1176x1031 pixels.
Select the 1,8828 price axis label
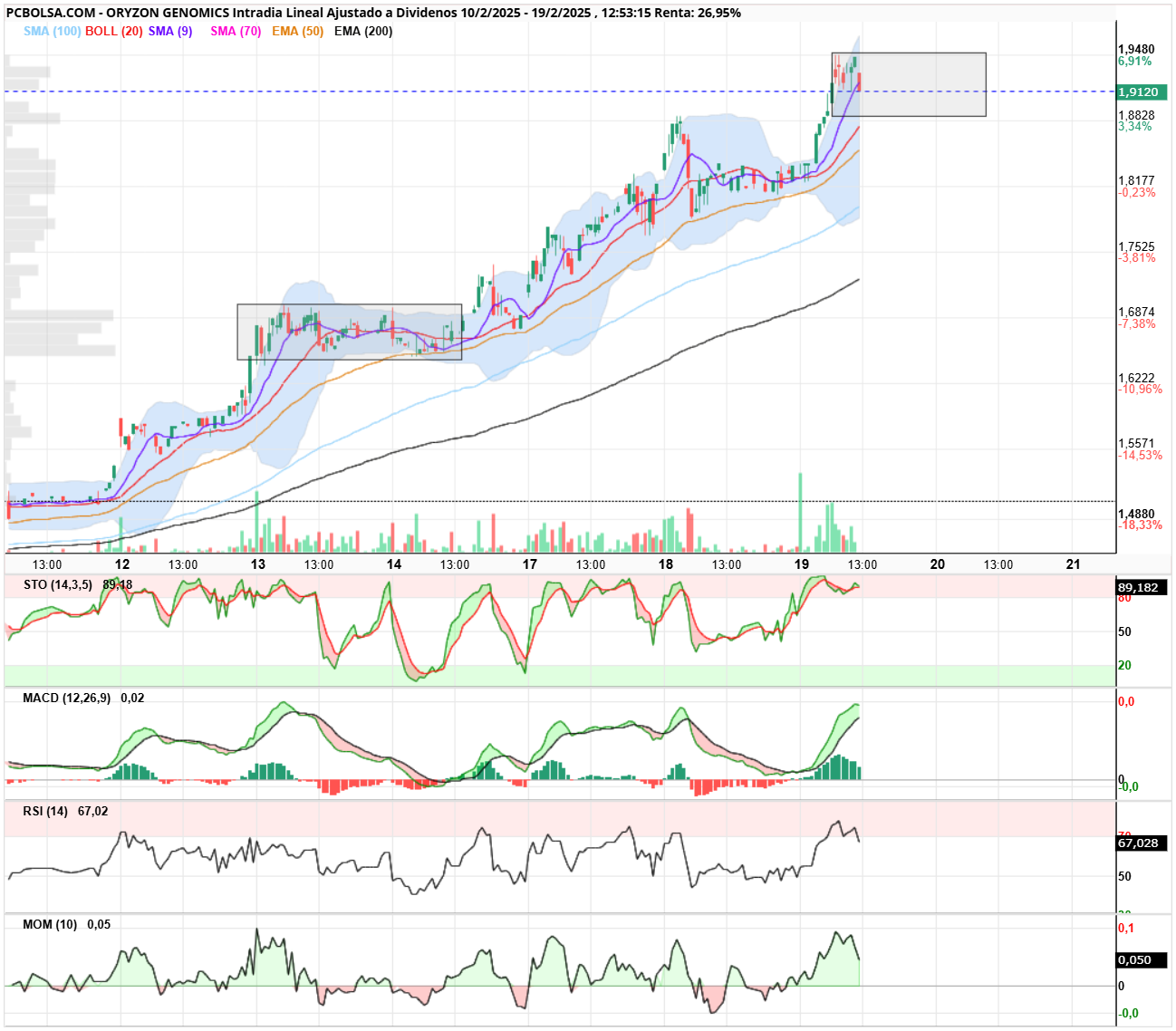click(x=1136, y=115)
